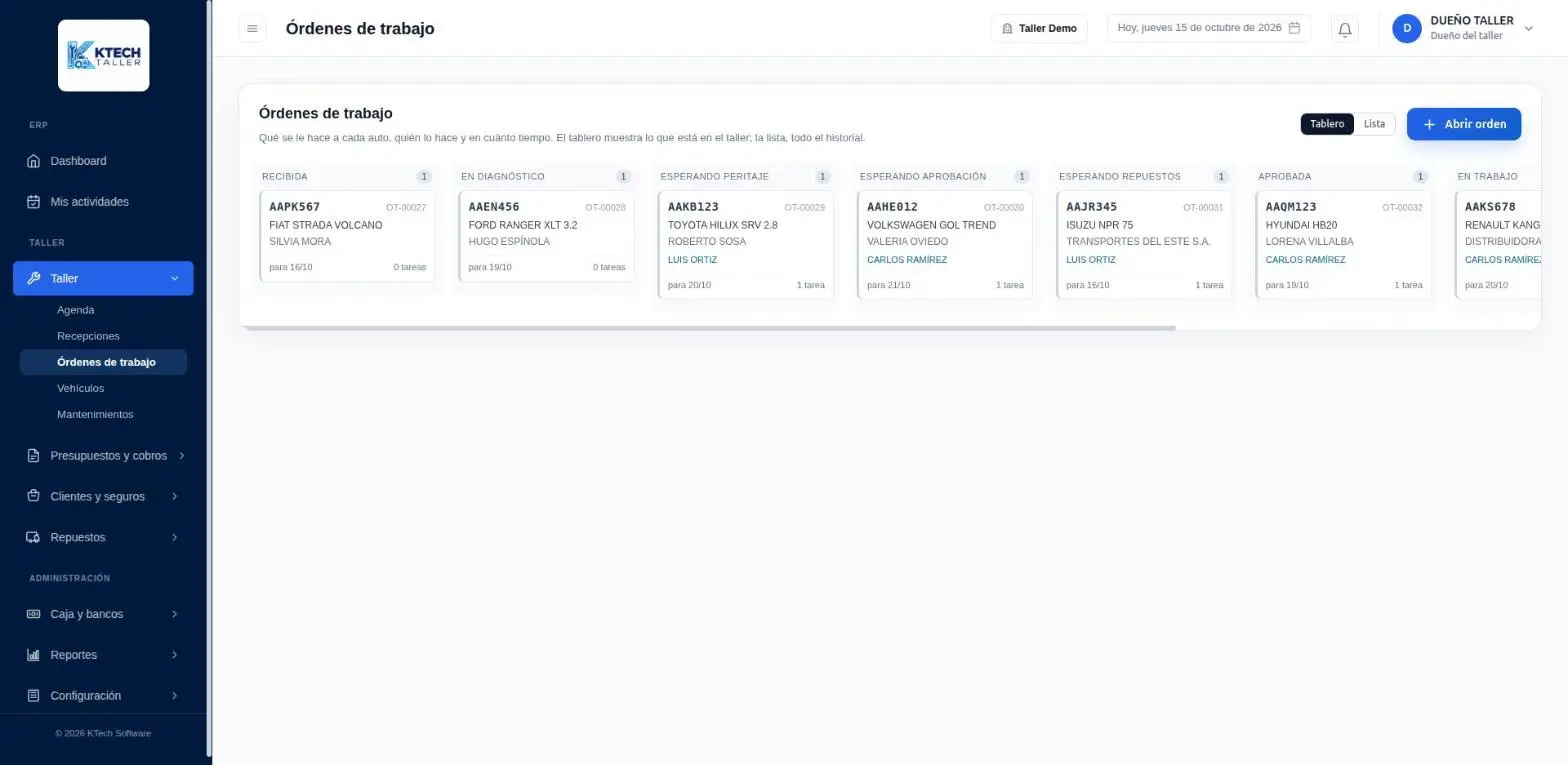The image size is (1568, 765).
Task: Expand Presupuestos y cobros chevron
Action: coord(181,456)
